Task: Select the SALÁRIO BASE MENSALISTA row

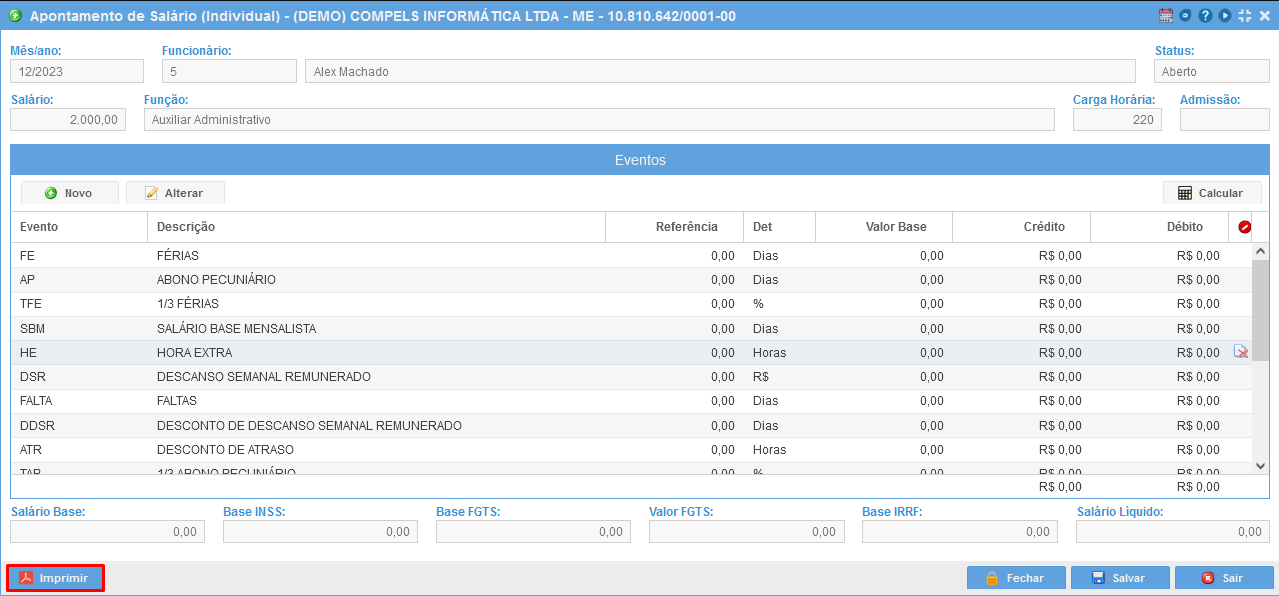Action: click(x=632, y=328)
